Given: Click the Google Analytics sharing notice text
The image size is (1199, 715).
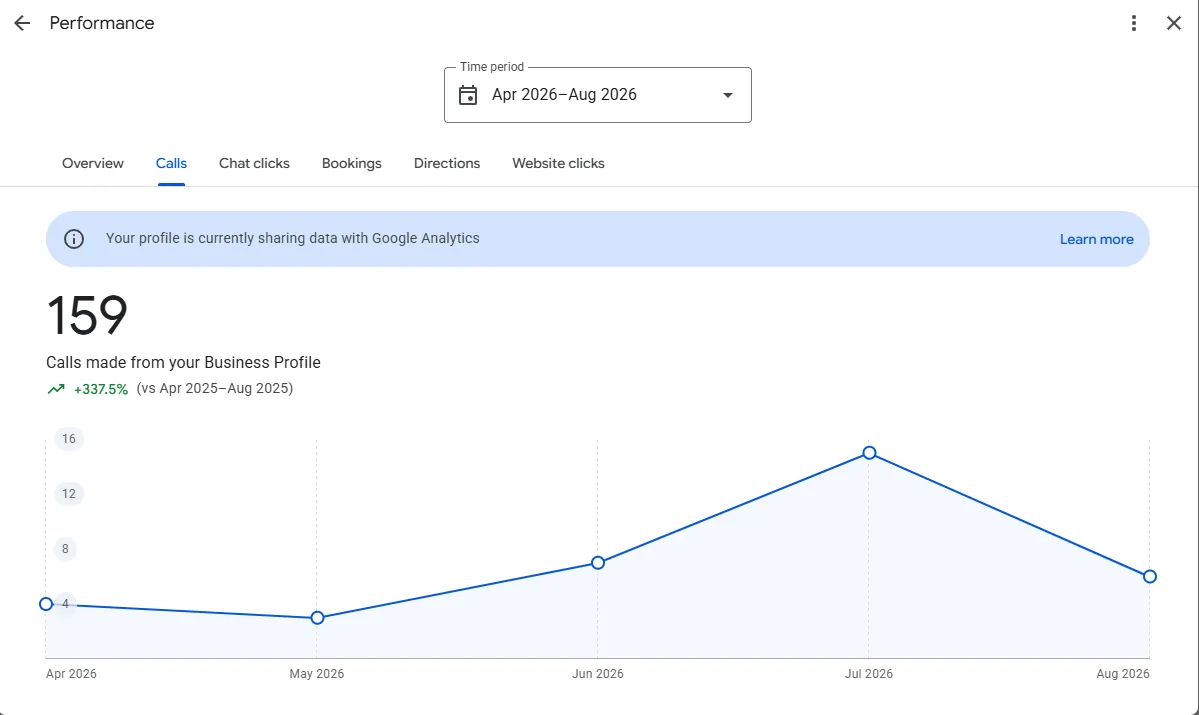Looking at the screenshot, I should (293, 239).
